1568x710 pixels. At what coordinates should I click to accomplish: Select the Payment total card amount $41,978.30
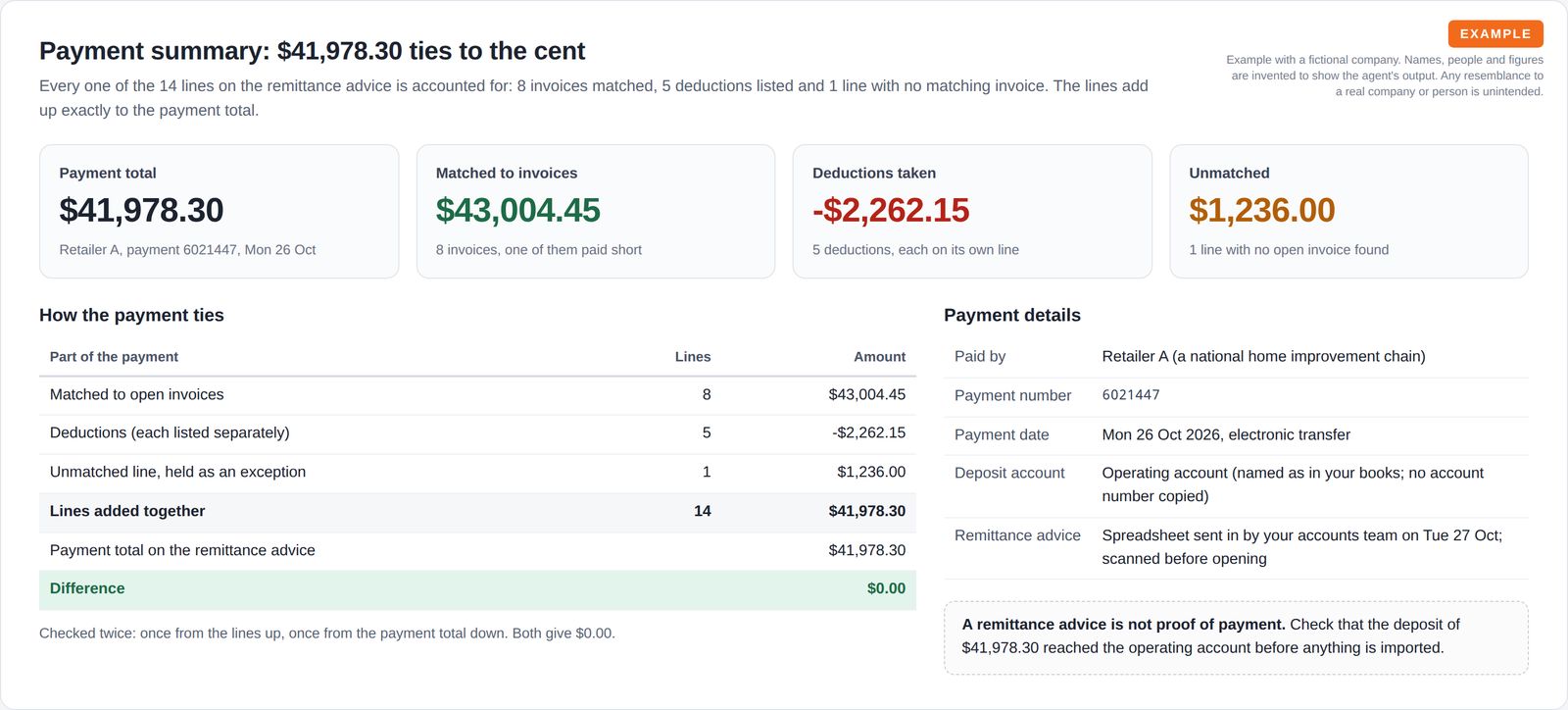click(x=141, y=210)
